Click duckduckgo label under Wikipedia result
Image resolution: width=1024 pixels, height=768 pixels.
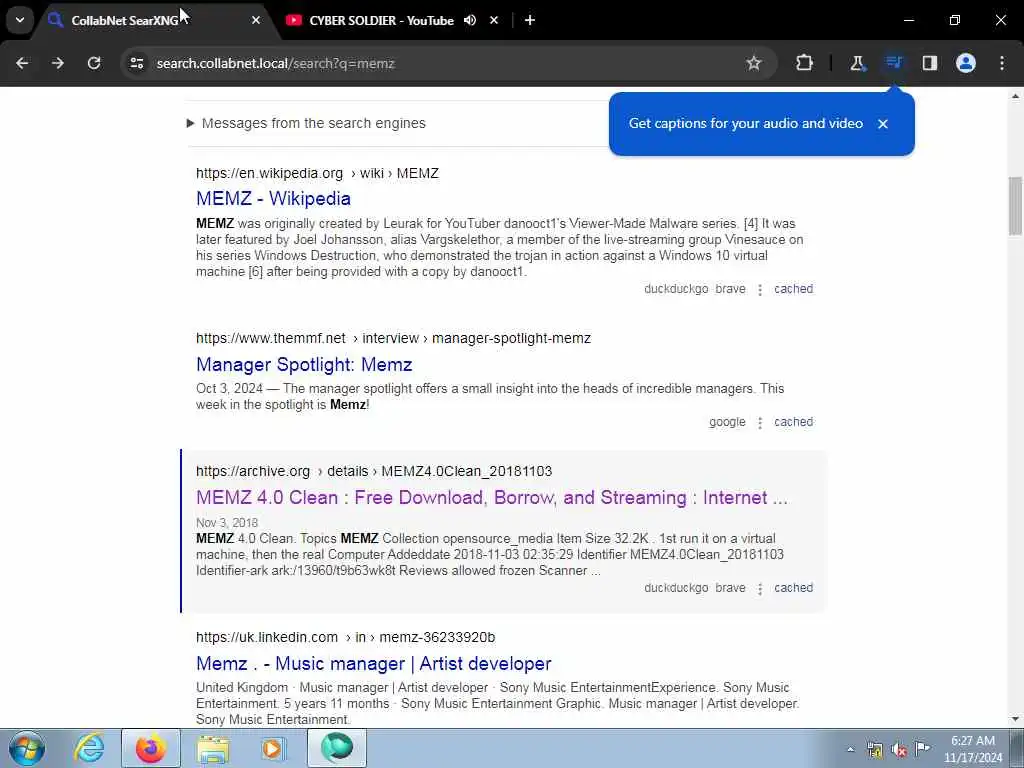point(676,289)
